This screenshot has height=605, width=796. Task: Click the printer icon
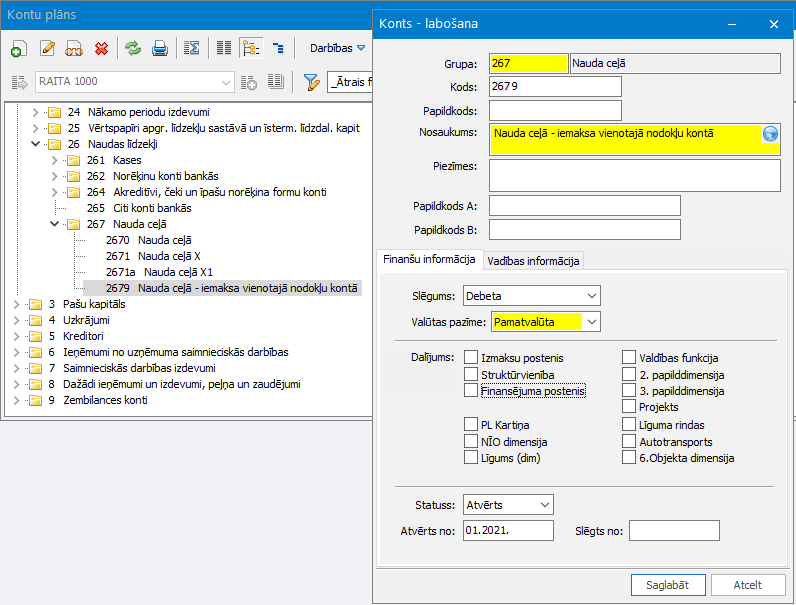click(x=159, y=48)
